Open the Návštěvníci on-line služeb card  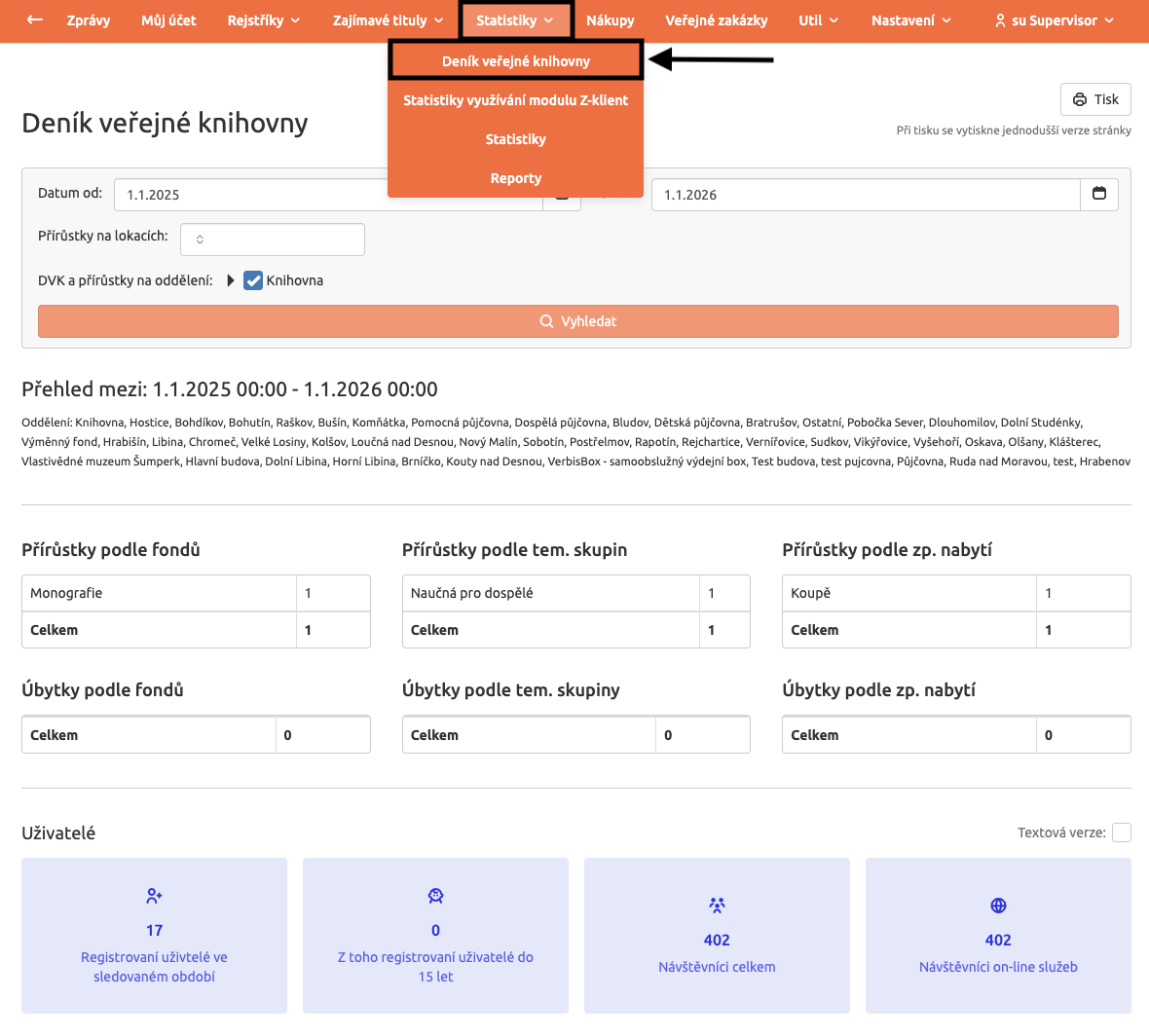998,936
